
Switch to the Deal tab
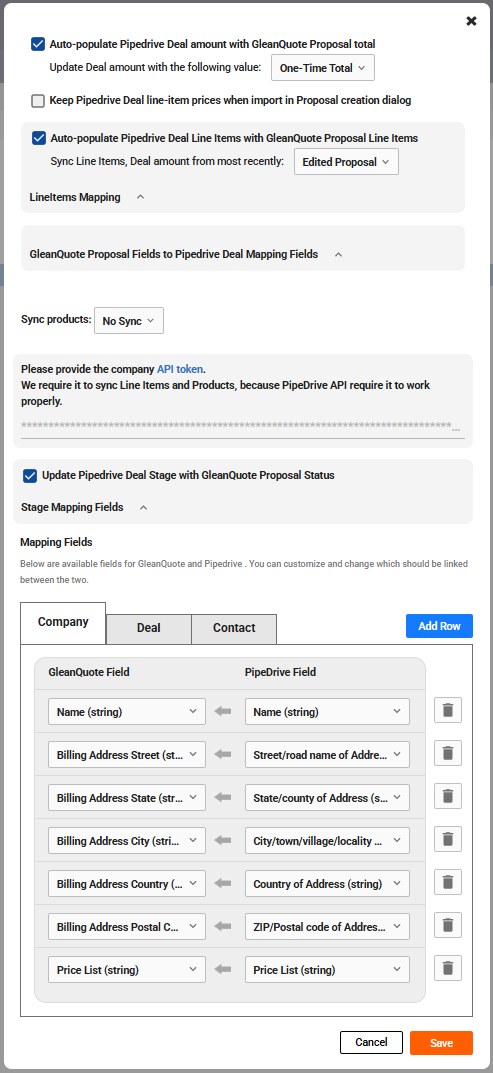coord(149,629)
